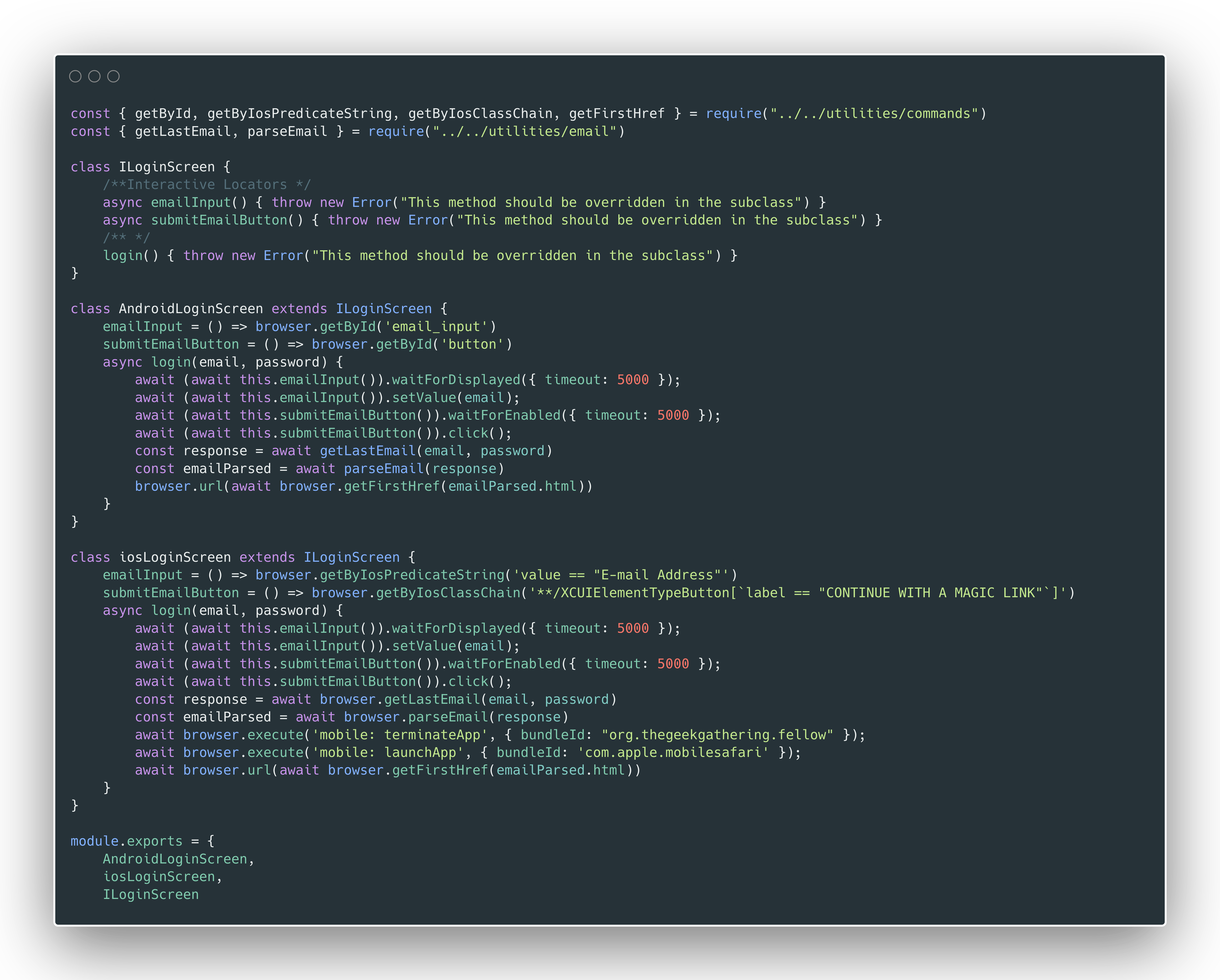Screen dimensions: 1220x980
Task: Click the 'email_input' string literal
Action: [436, 327]
